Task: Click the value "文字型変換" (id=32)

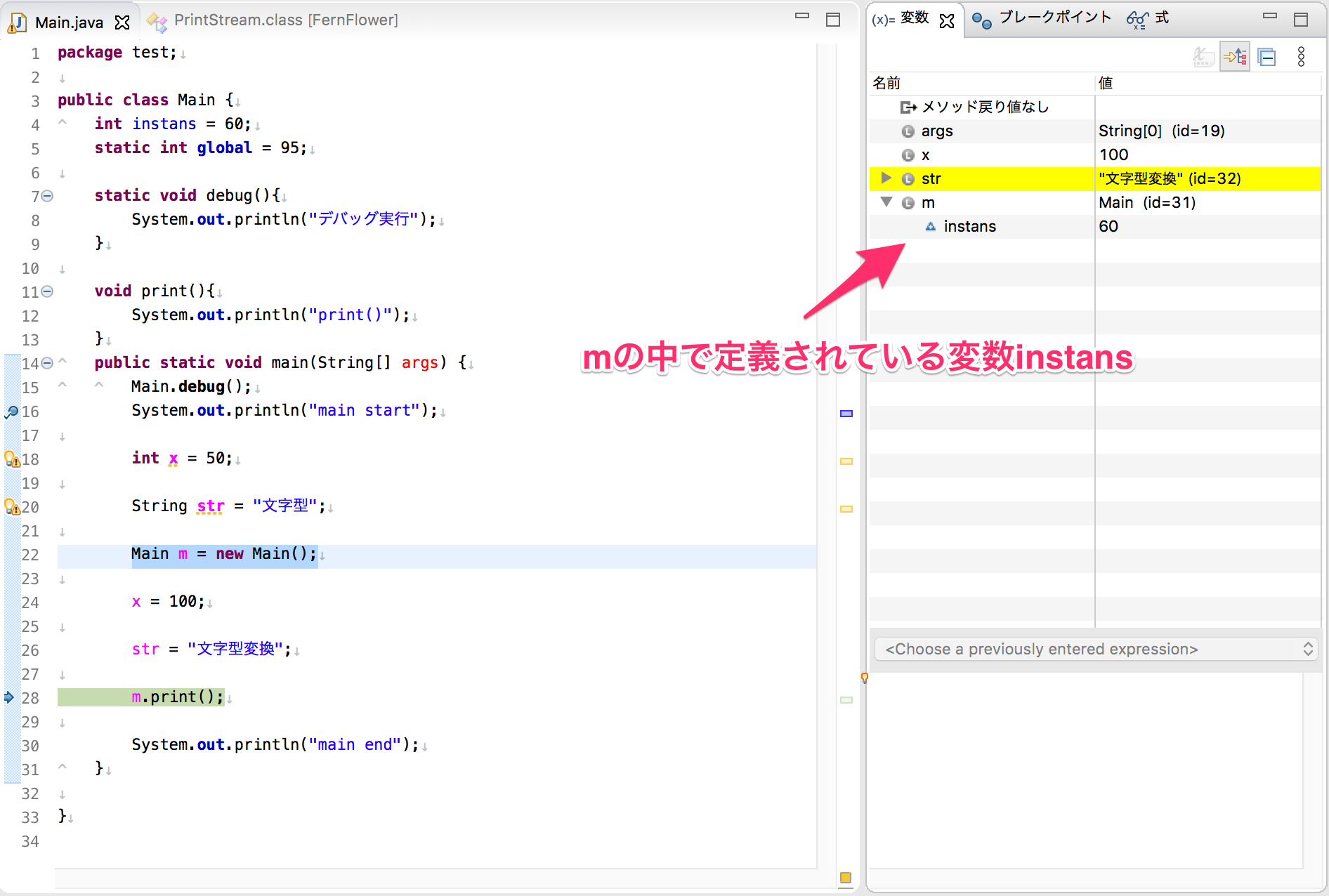Action: click(x=1170, y=179)
